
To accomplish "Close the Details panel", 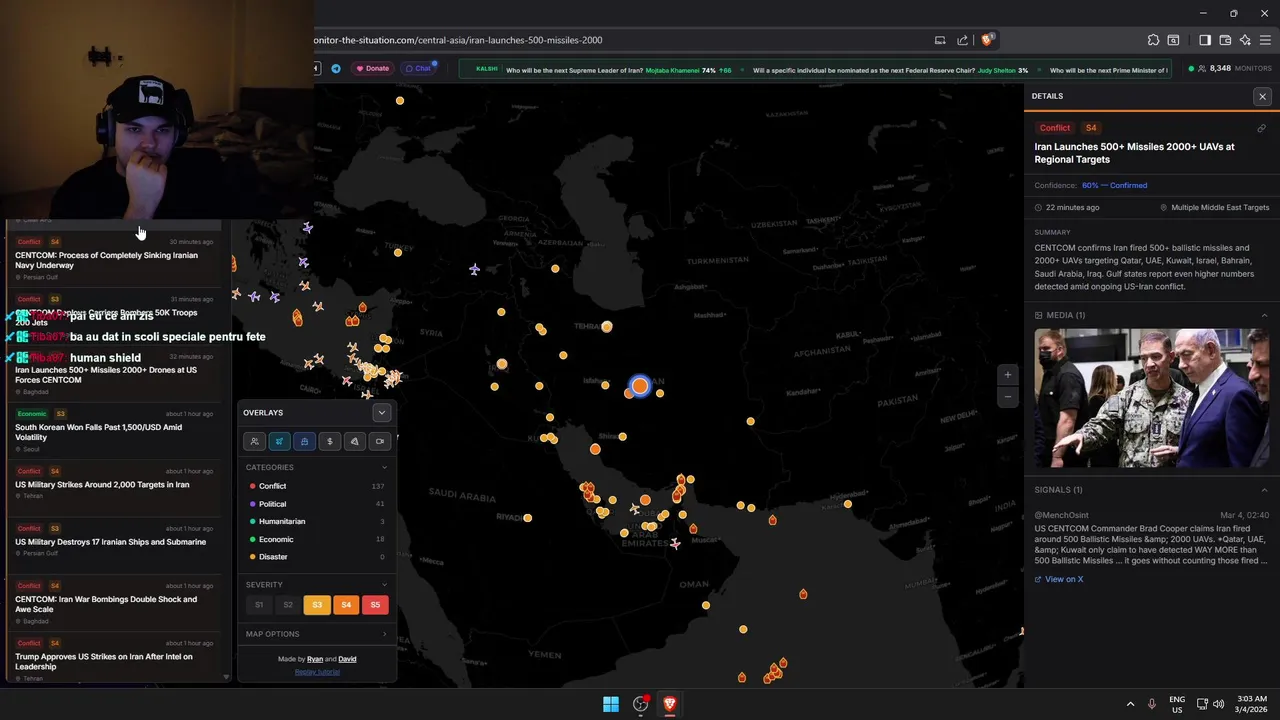I will [x=1262, y=96].
